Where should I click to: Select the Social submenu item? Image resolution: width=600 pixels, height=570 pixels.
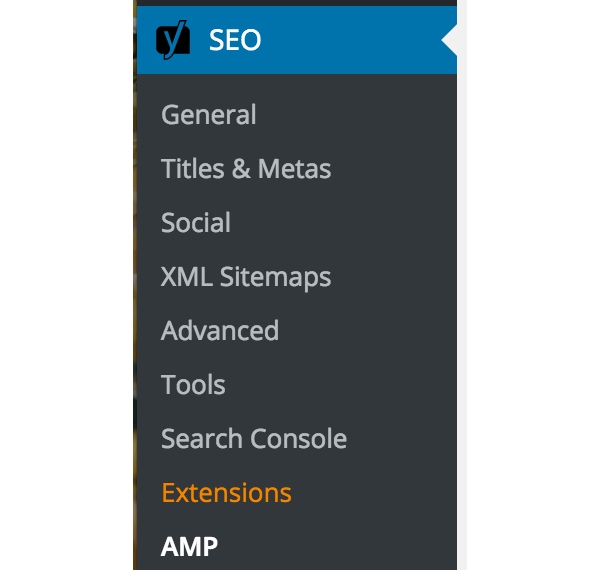[x=196, y=223]
